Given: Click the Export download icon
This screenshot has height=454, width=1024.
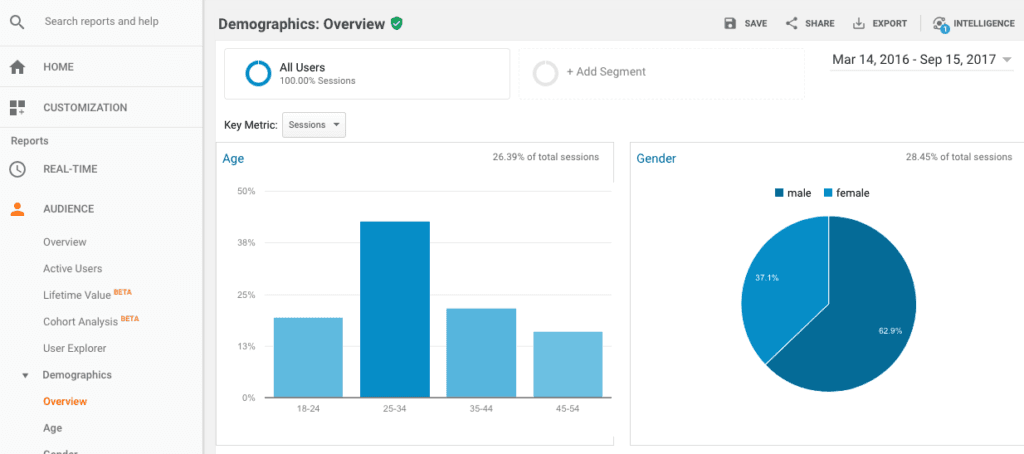Looking at the screenshot, I should pos(858,23).
